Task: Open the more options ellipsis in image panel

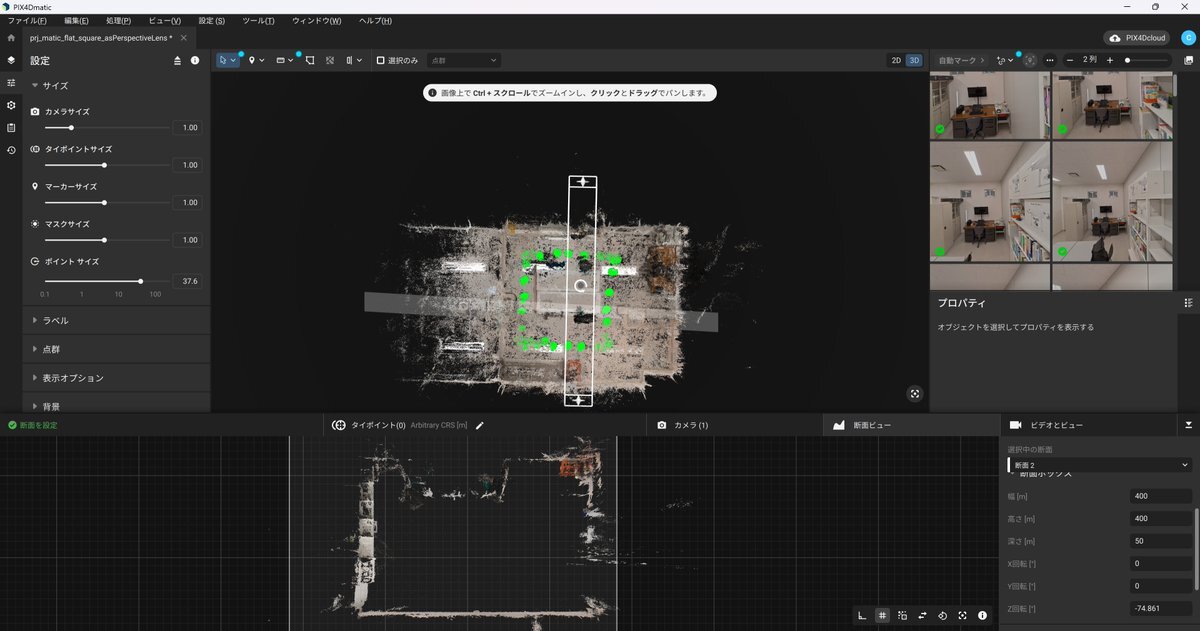Action: click(x=1049, y=60)
